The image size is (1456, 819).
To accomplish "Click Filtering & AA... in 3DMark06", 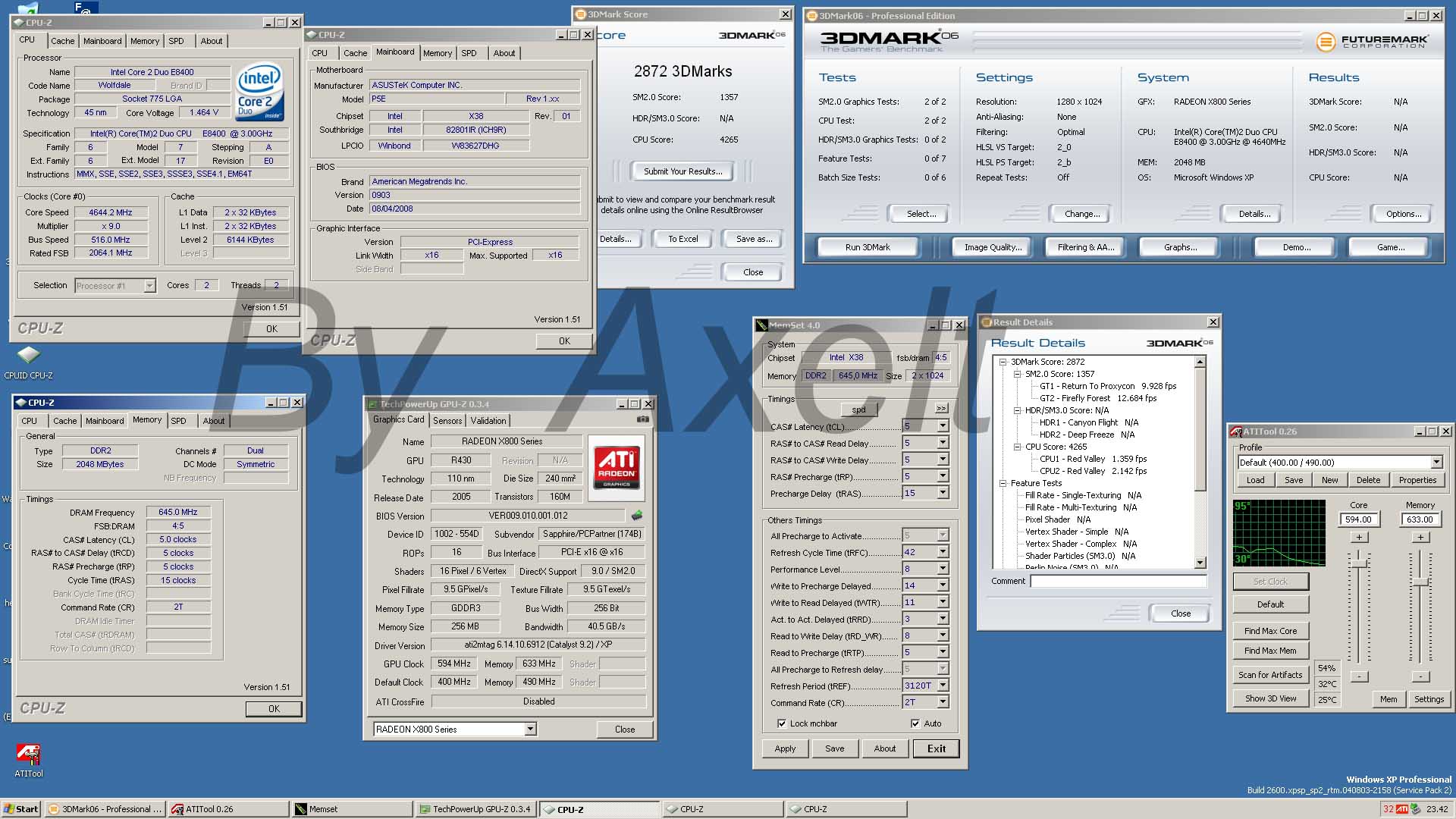I will point(1086,247).
